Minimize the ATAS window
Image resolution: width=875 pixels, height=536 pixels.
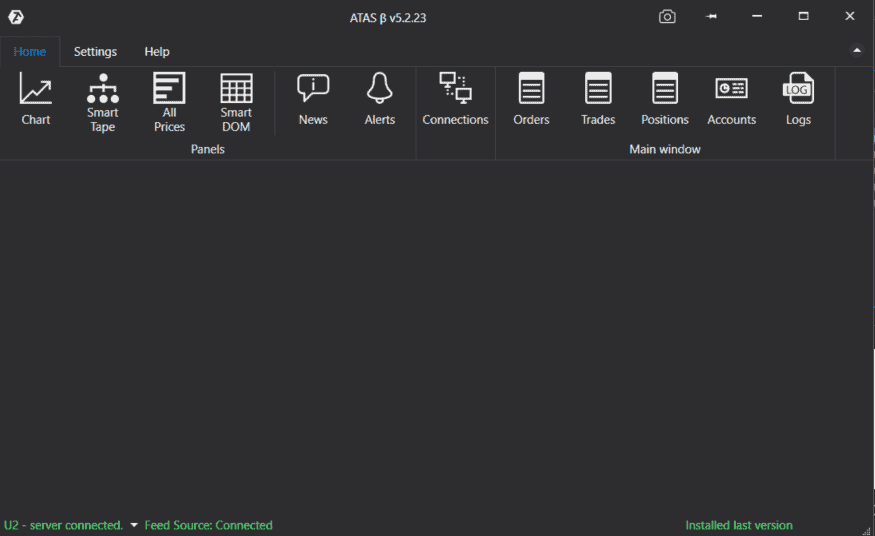tap(757, 16)
